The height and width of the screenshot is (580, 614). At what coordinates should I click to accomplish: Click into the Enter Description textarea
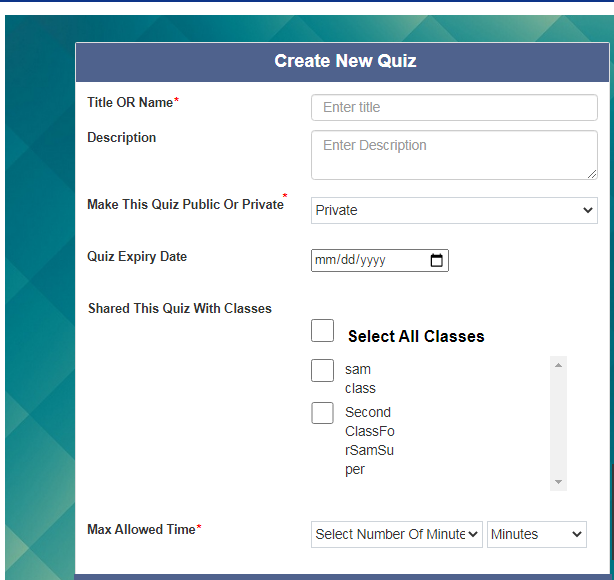tap(454, 154)
